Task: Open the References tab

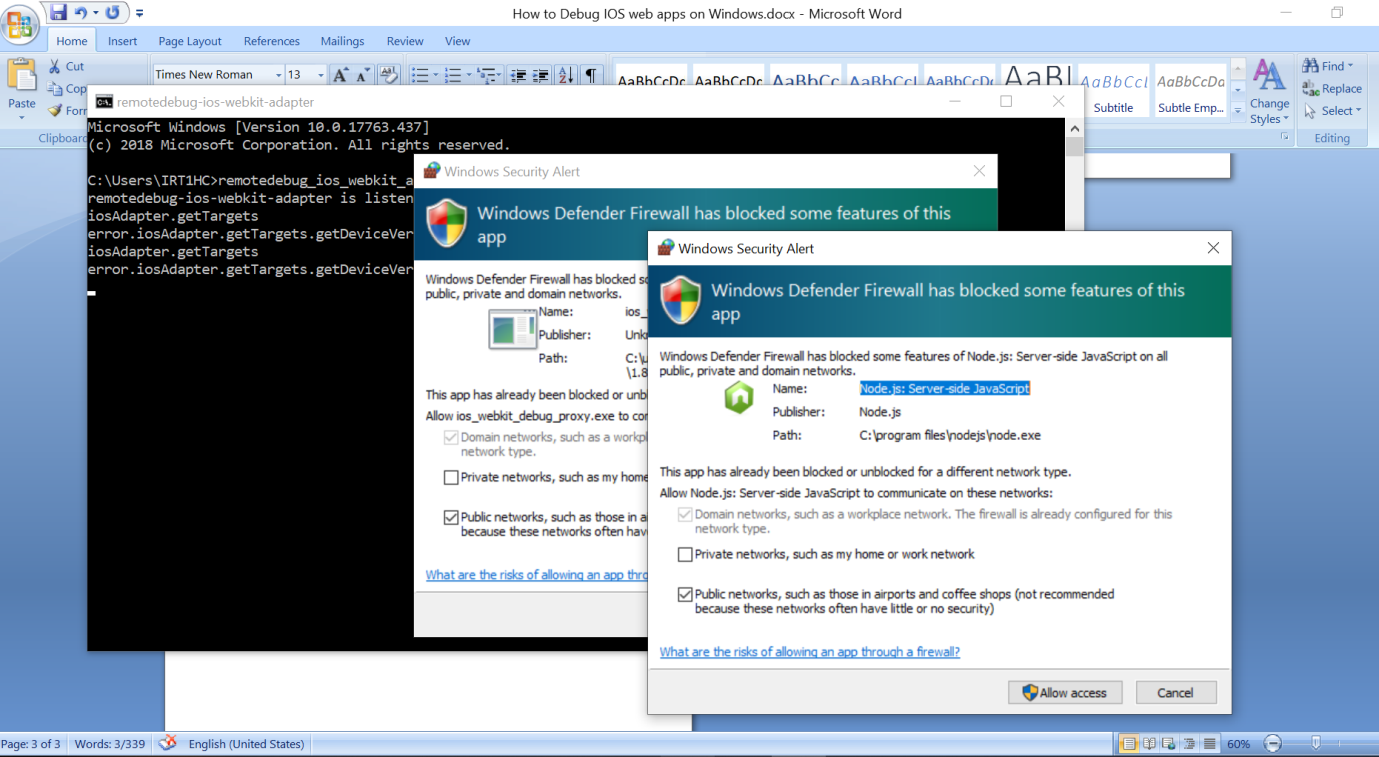Action: point(272,41)
